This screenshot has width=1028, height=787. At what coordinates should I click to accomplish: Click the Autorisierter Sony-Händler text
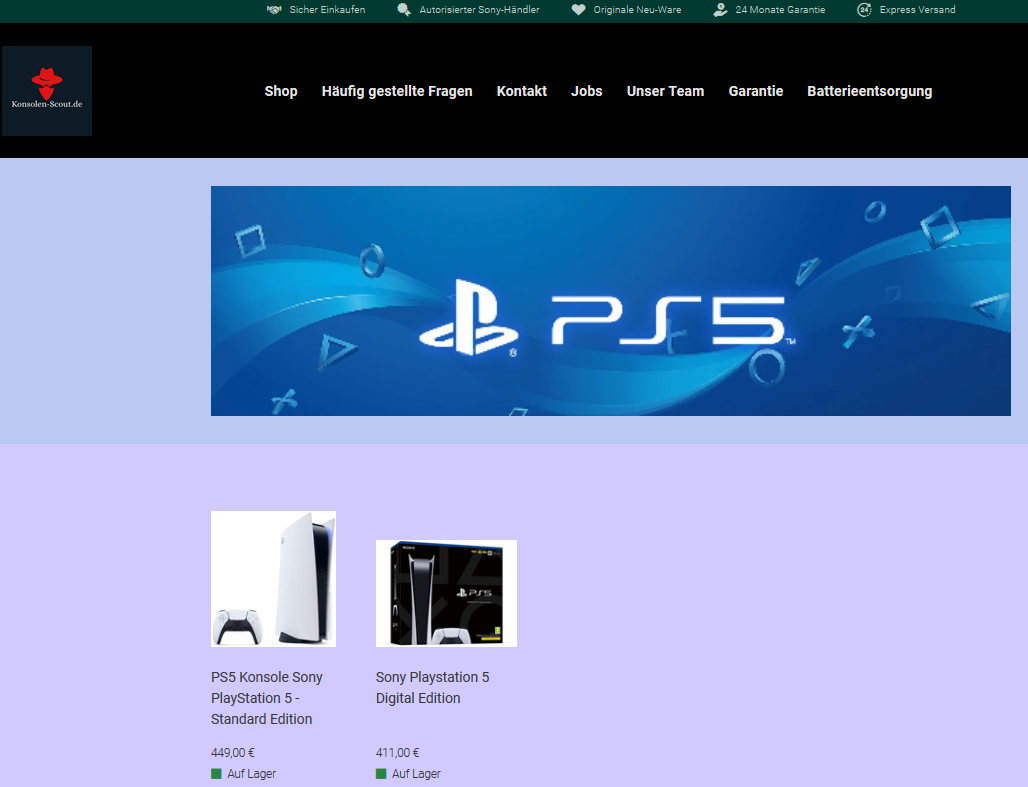tap(479, 10)
